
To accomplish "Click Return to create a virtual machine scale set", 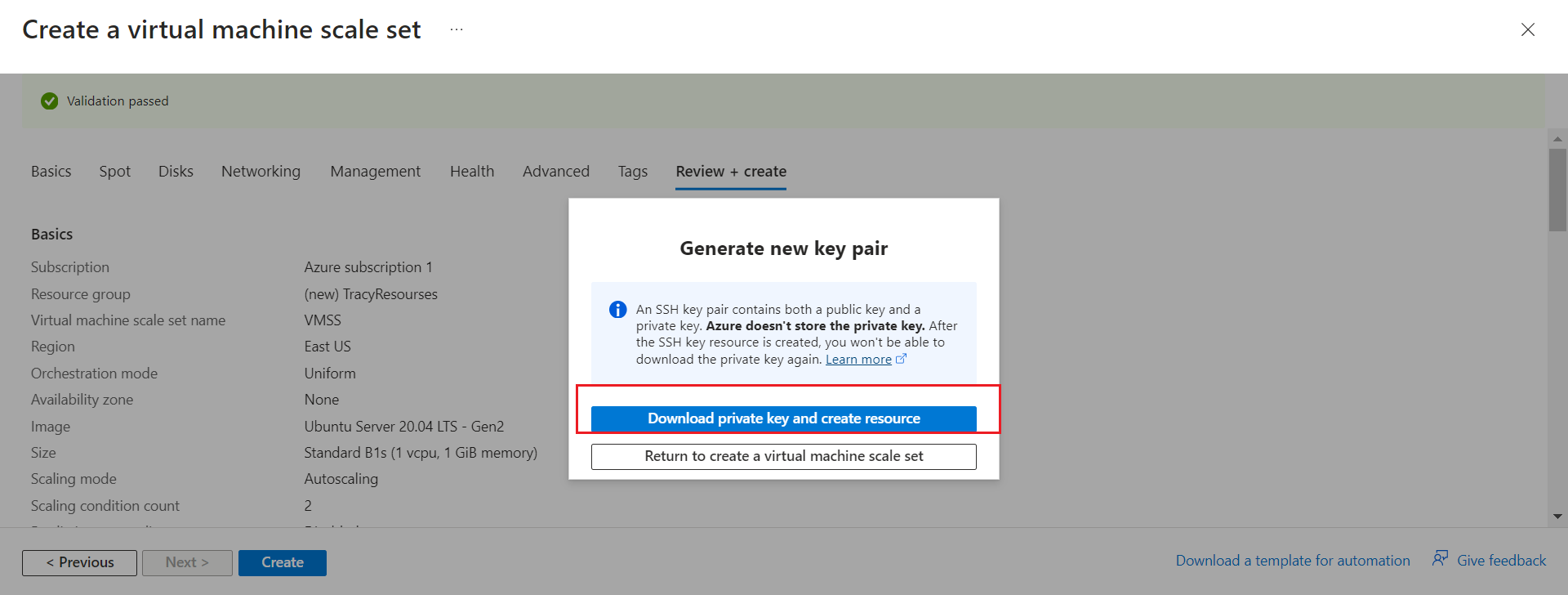I will pos(784,457).
